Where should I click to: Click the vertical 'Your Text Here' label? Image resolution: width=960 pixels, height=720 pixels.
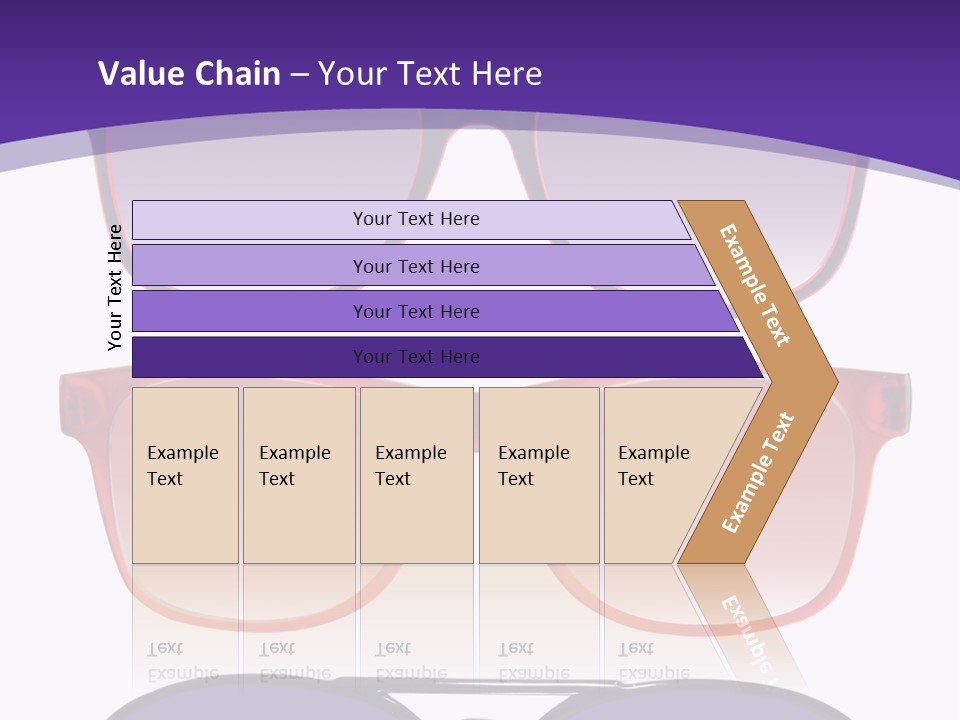coord(115,287)
